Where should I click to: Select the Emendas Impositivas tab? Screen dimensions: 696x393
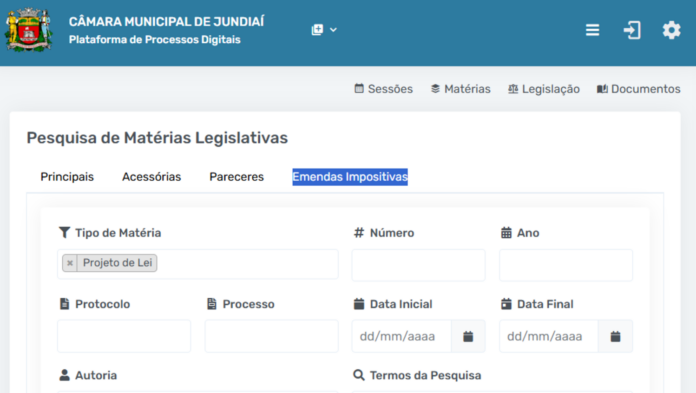[350, 177]
